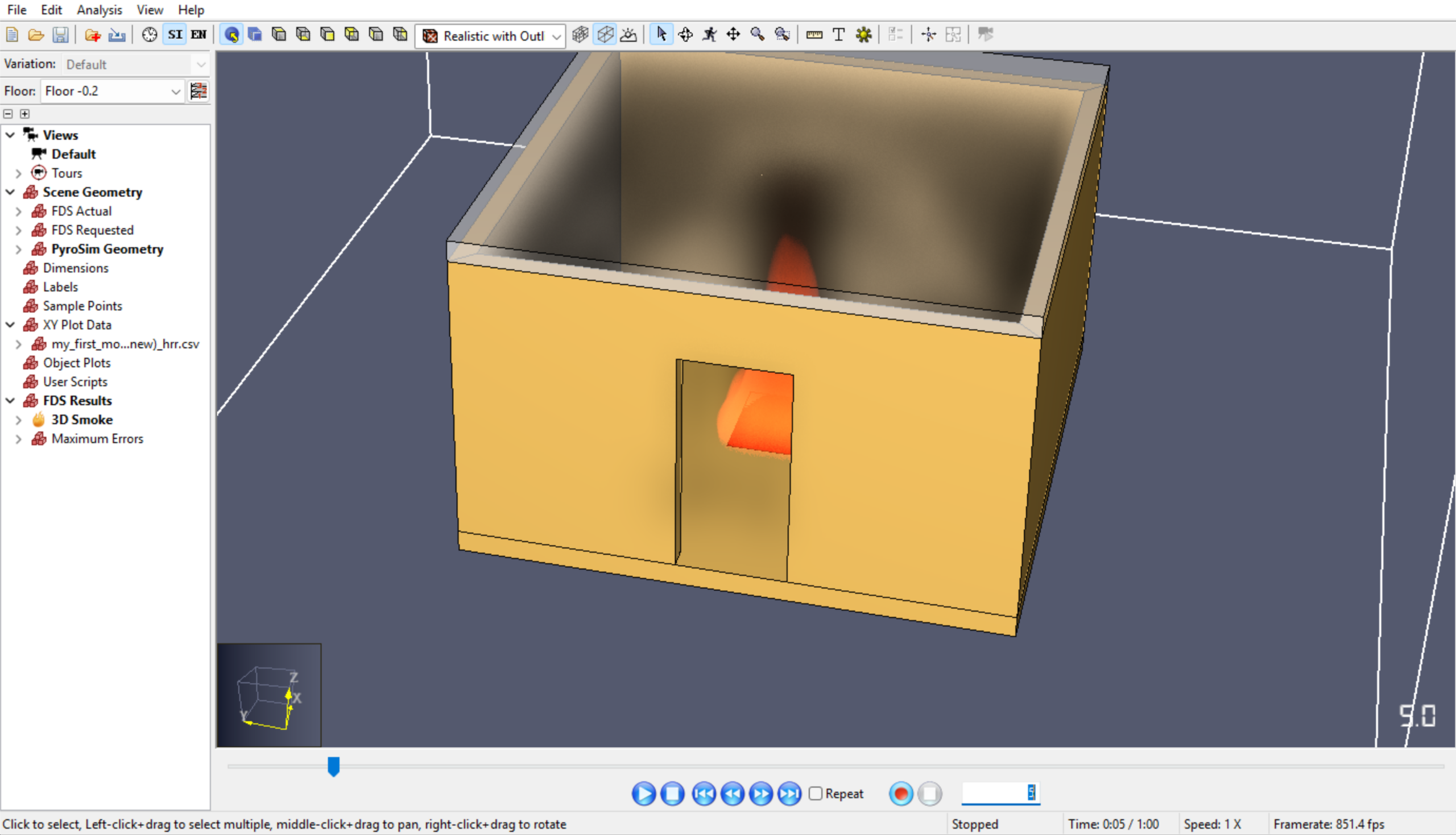Select the Default view item

coord(73,154)
